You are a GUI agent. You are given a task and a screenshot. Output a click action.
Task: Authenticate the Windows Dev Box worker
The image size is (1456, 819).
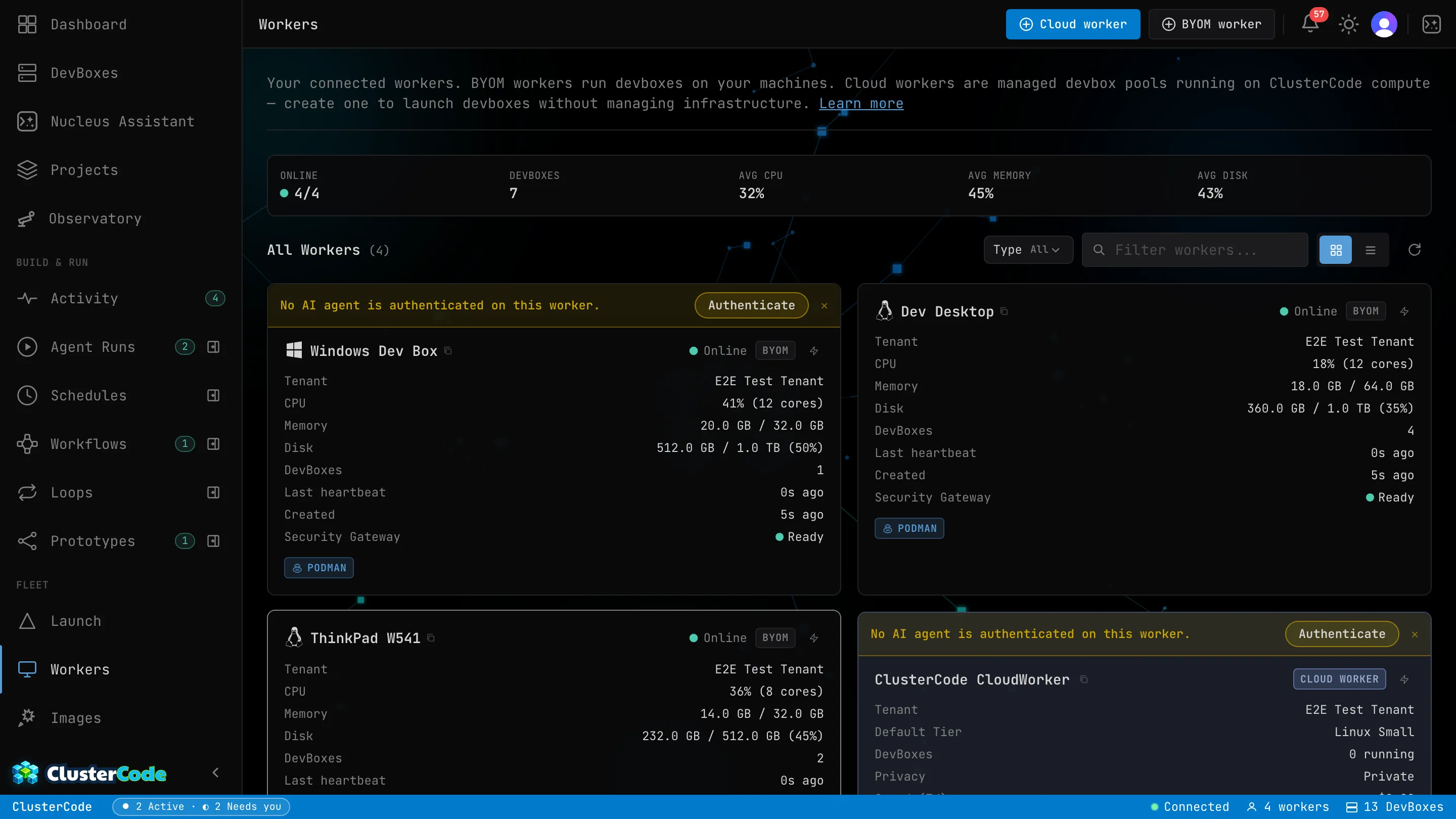(x=751, y=305)
